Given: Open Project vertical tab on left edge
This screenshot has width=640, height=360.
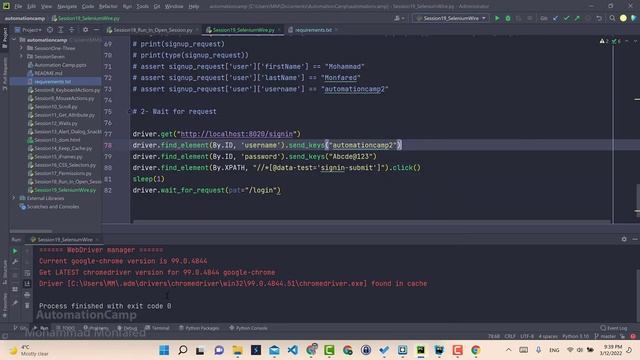Looking at the screenshot, I should pyautogui.click(x=4, y=38).
